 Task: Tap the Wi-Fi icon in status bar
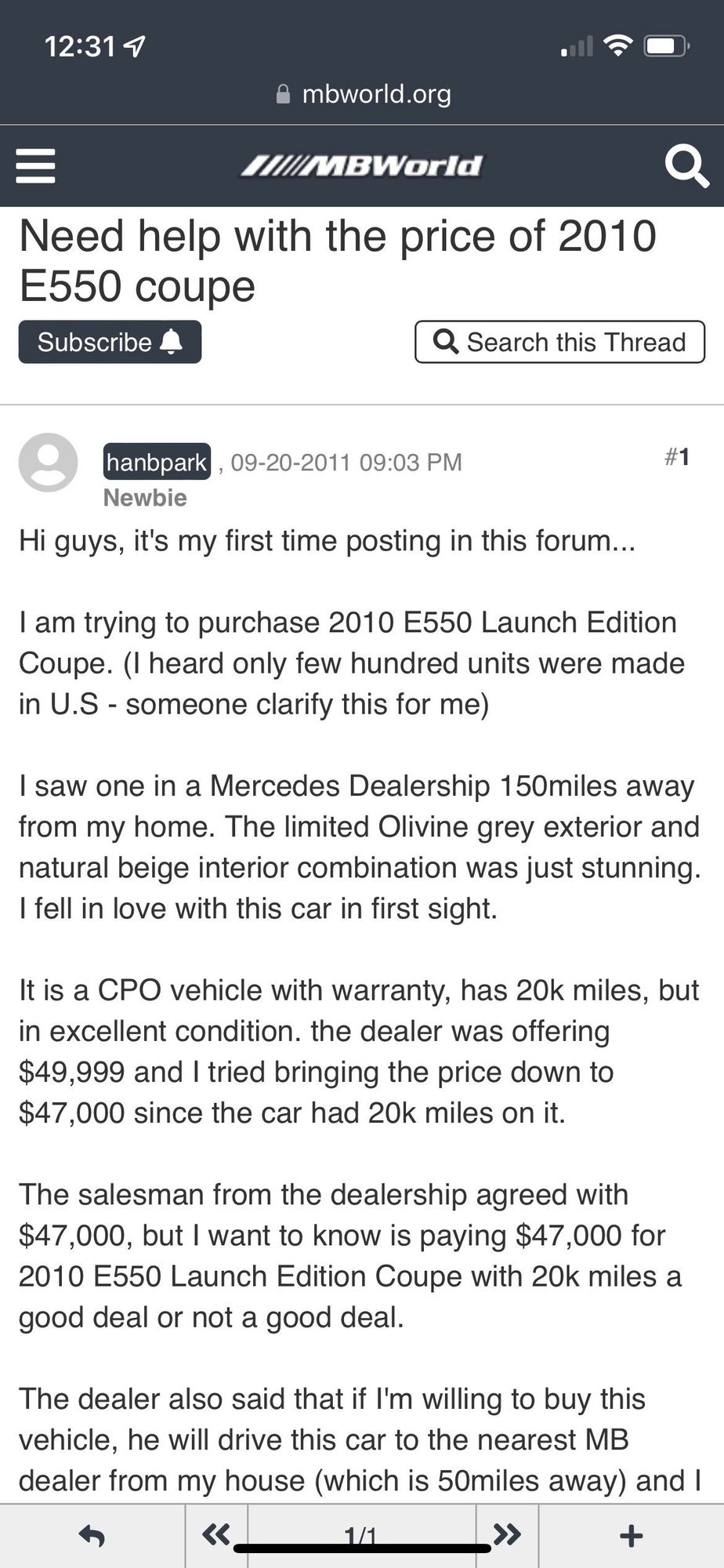618,47
